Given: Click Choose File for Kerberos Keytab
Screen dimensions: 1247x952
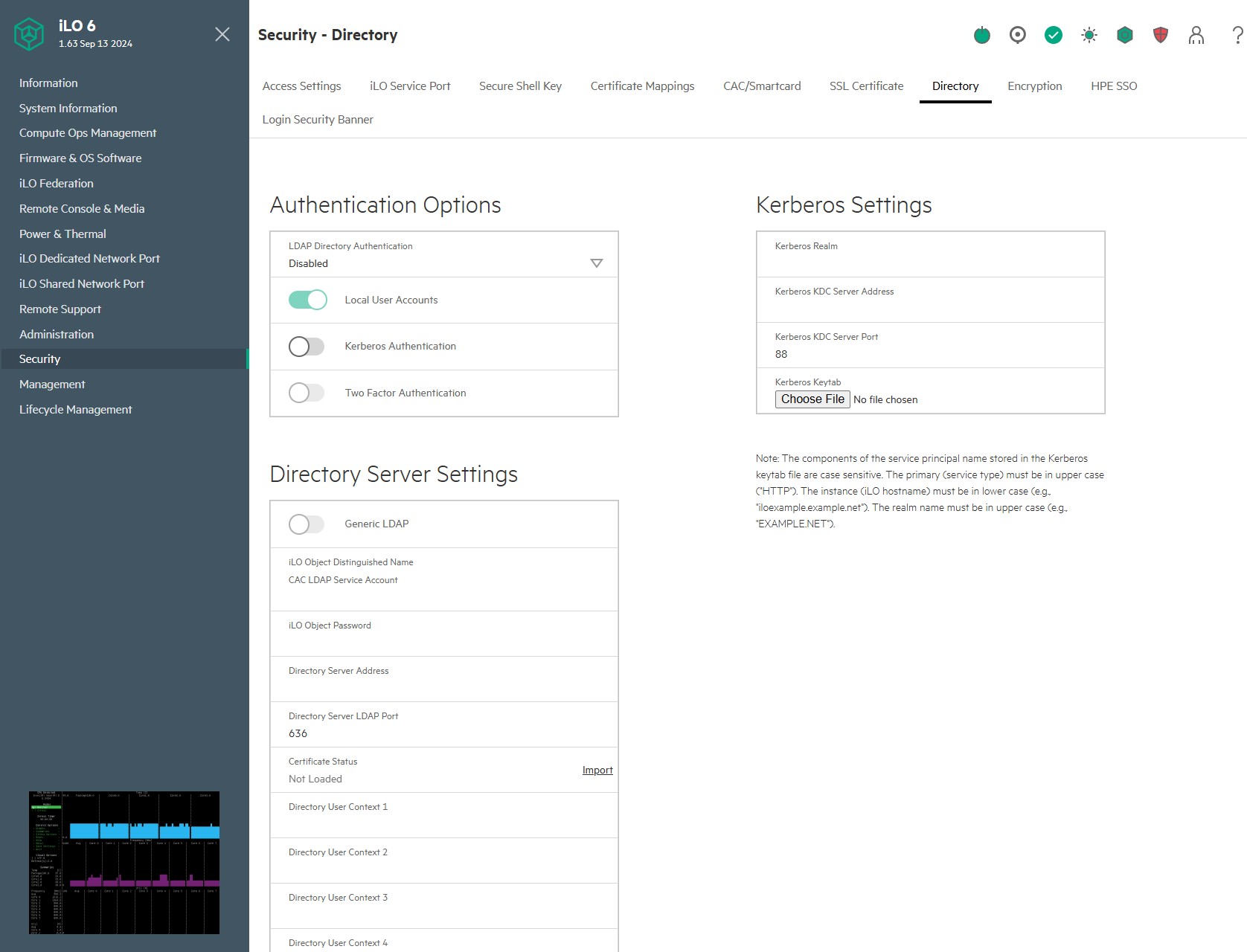Looking at the screenshot, I should point(812,399).
